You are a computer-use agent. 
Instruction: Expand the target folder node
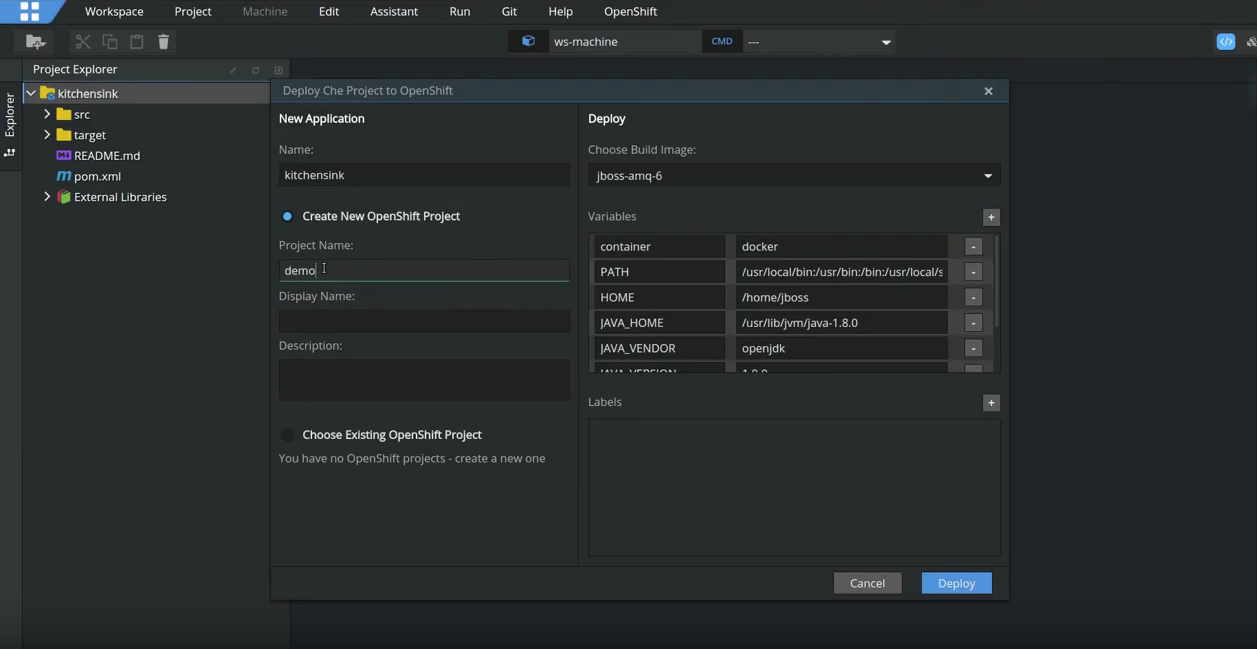click(47, 135)
